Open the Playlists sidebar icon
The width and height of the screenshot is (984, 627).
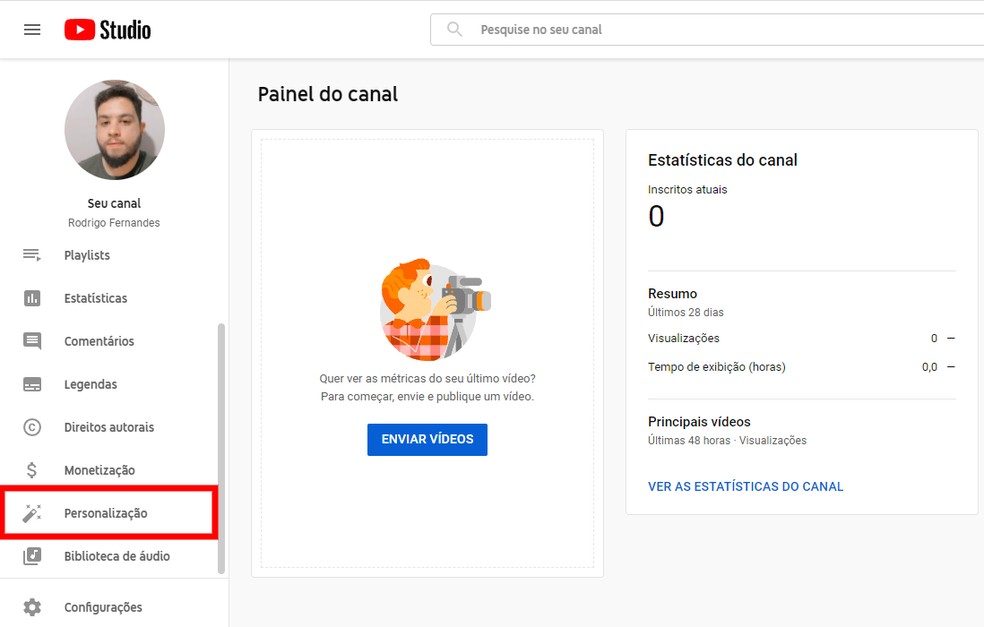[30, 255]
